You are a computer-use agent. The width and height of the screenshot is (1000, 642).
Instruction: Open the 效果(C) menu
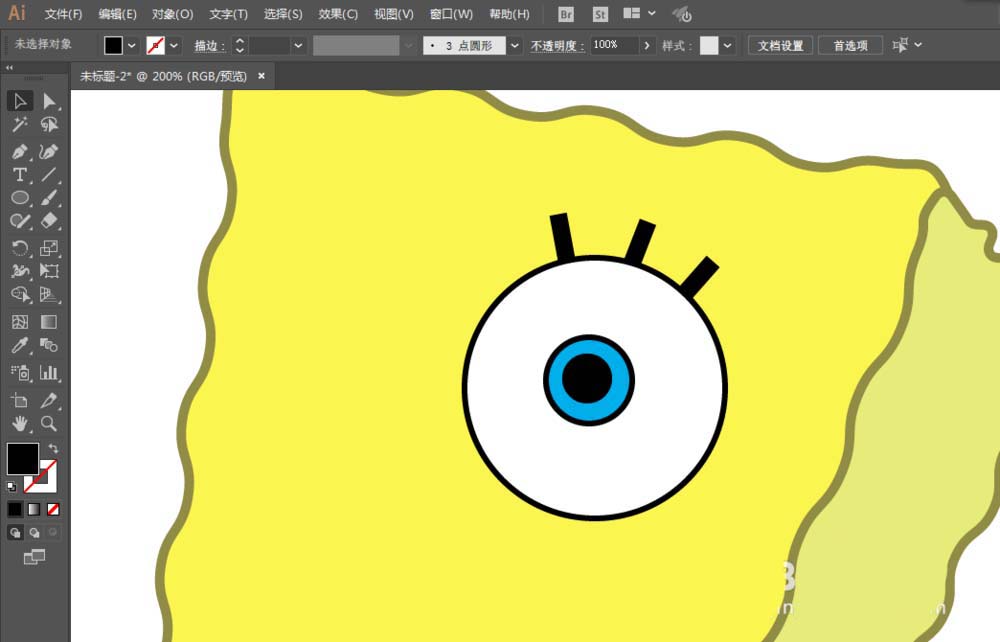coord(338,14)
